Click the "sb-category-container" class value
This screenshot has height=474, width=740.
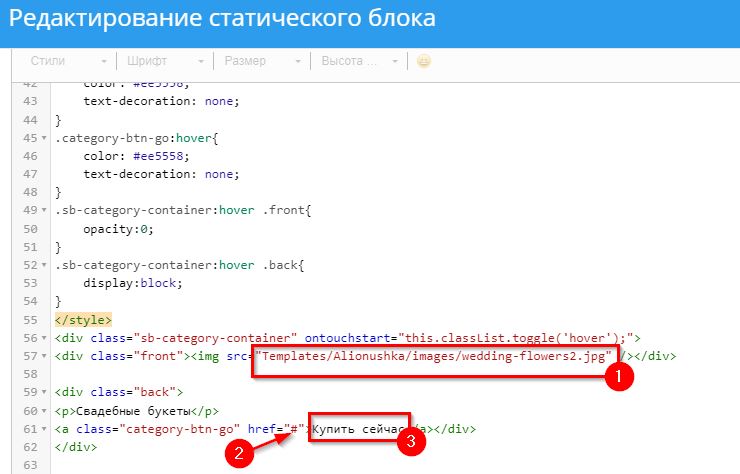click(215, 338)
